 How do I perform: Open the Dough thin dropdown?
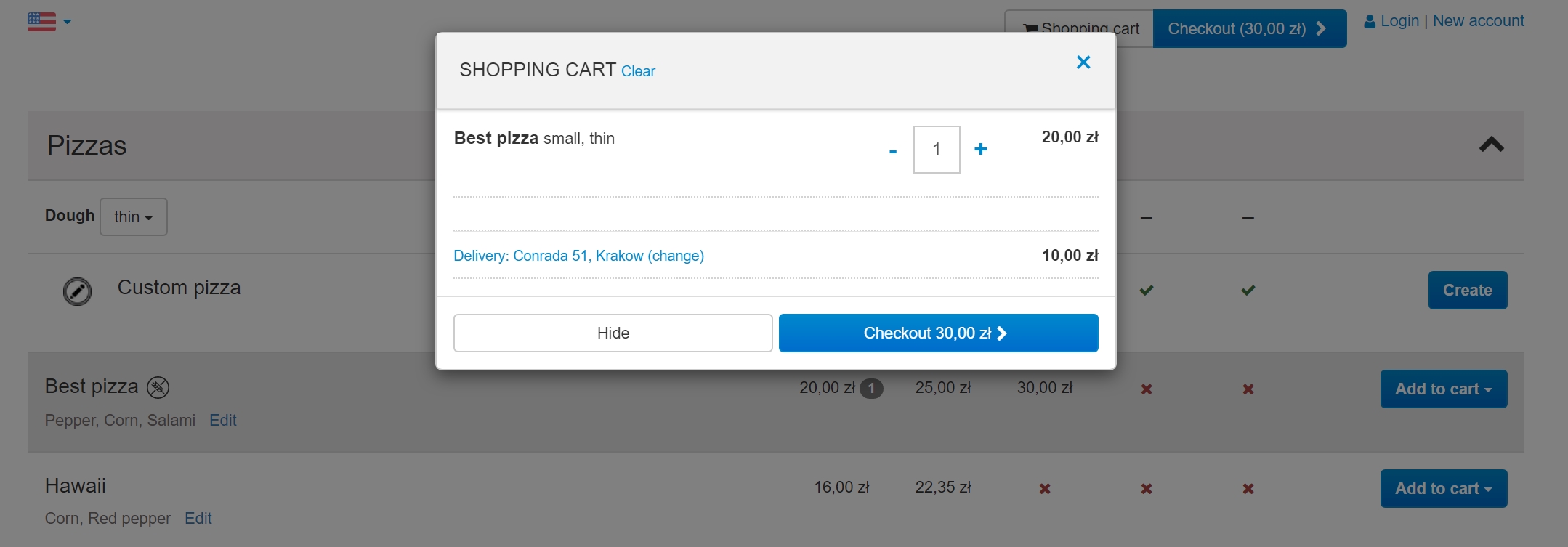[134, 216]
